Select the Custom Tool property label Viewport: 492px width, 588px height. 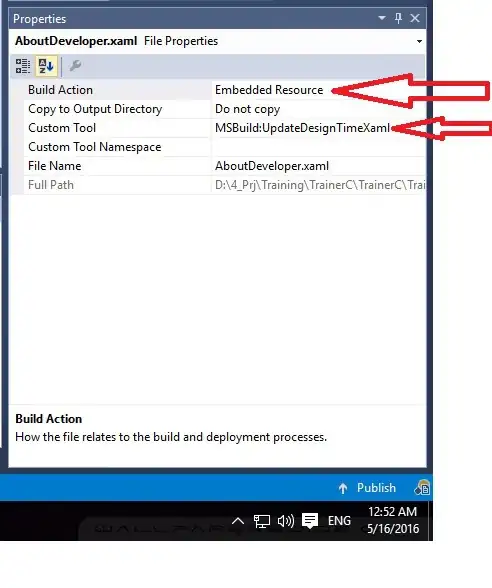(62, 128)
